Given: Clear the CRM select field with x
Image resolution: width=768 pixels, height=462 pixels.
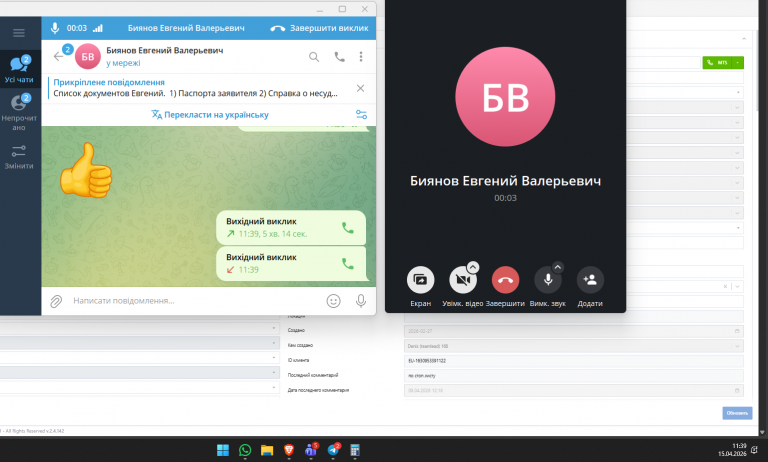Looking at the screenshot, I should click(x=725, y=287).
